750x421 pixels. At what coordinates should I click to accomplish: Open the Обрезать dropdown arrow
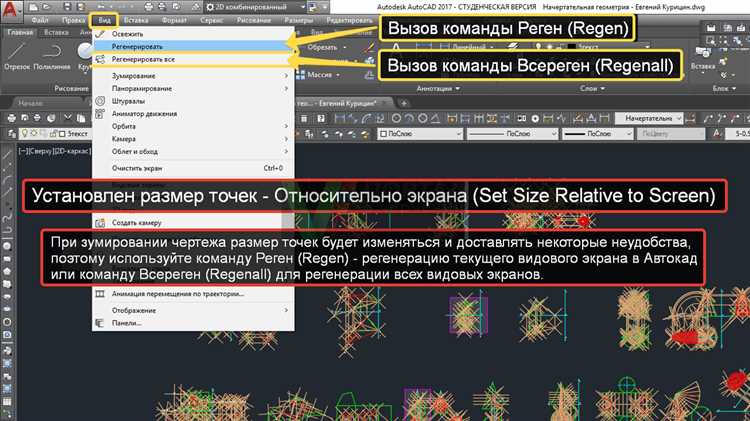tap(345, 47)
